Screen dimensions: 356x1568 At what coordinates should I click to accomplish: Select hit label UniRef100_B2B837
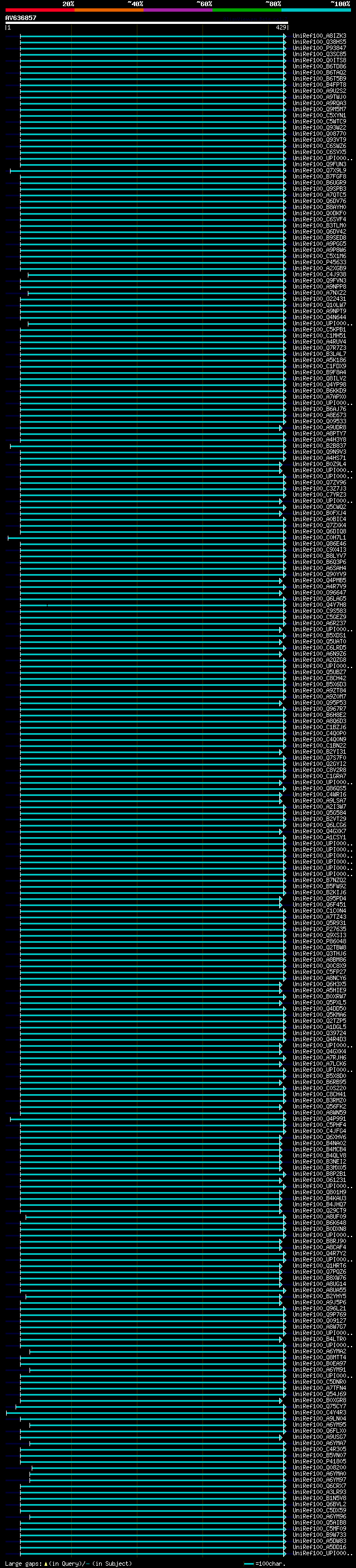319,446
